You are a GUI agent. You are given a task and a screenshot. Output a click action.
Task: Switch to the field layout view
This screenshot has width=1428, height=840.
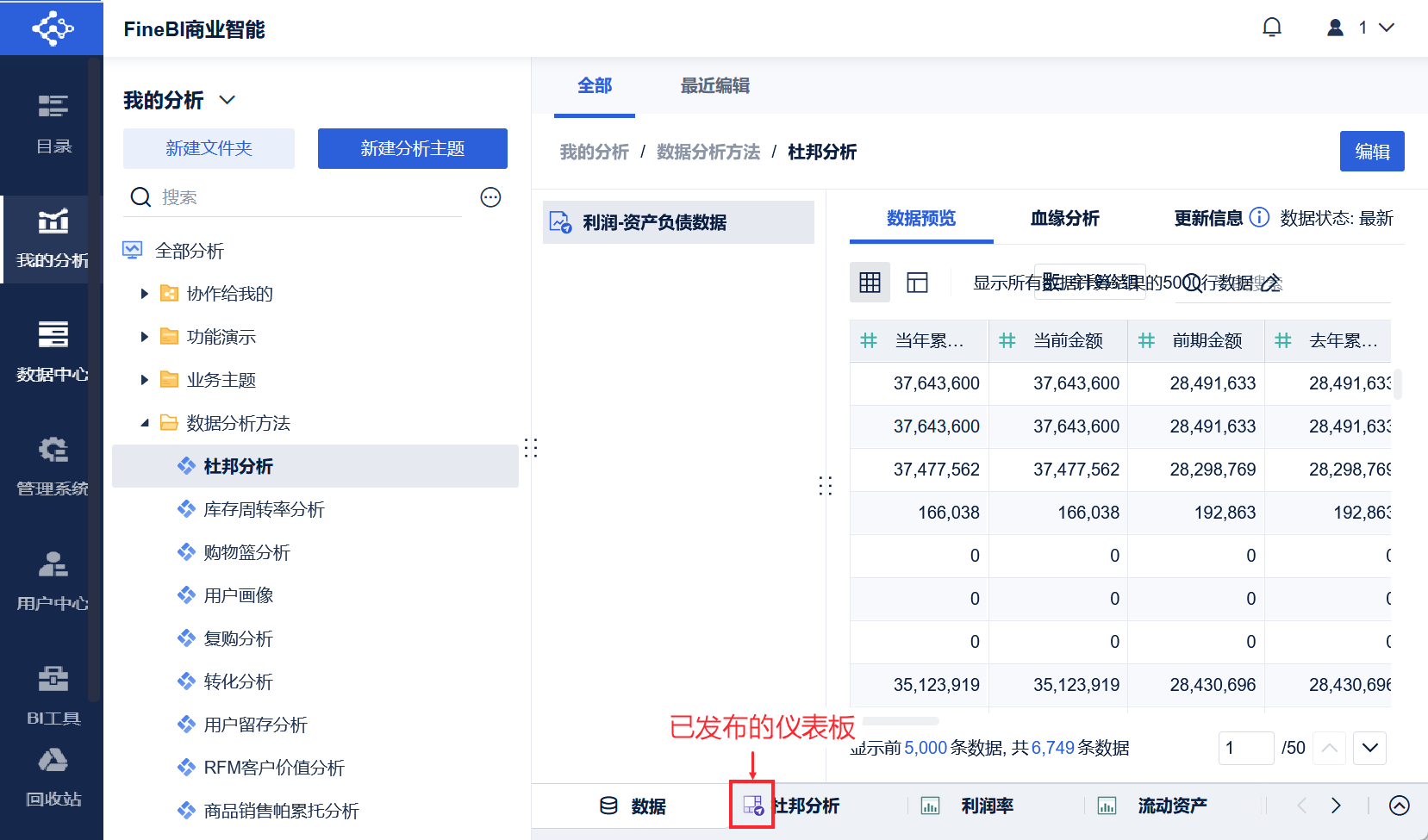[917, 283]
